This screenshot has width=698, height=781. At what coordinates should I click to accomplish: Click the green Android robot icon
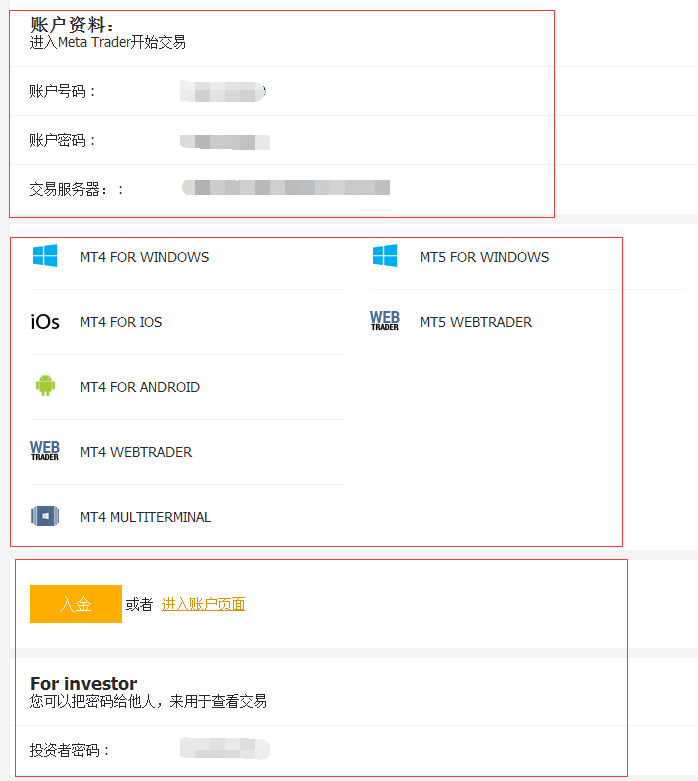(45, 386)
